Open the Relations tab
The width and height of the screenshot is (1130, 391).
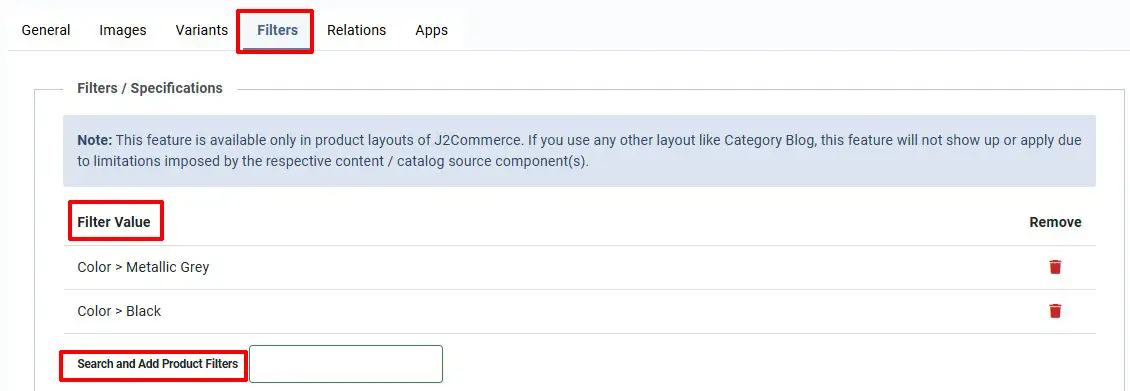point(357,30)
